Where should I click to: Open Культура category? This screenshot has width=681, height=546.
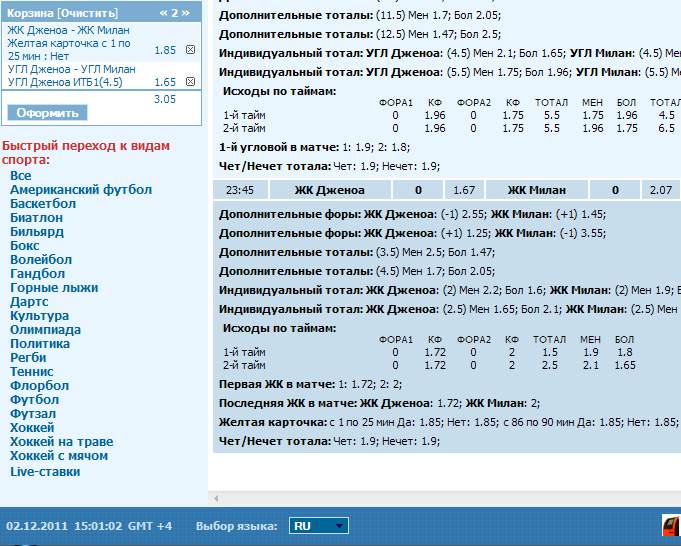[40, 316]
